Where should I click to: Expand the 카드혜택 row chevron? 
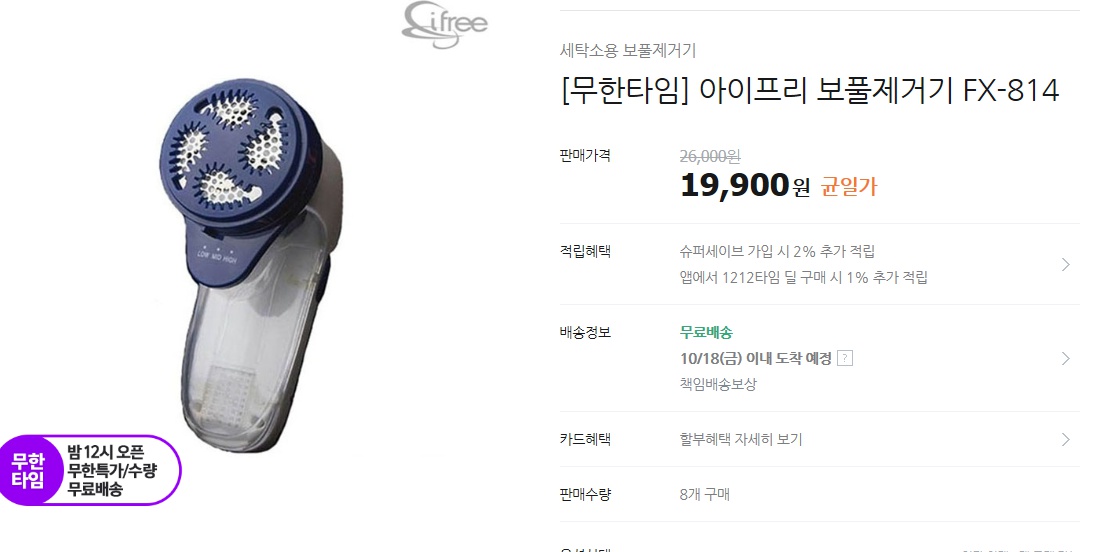click(x=1065, y=439)
